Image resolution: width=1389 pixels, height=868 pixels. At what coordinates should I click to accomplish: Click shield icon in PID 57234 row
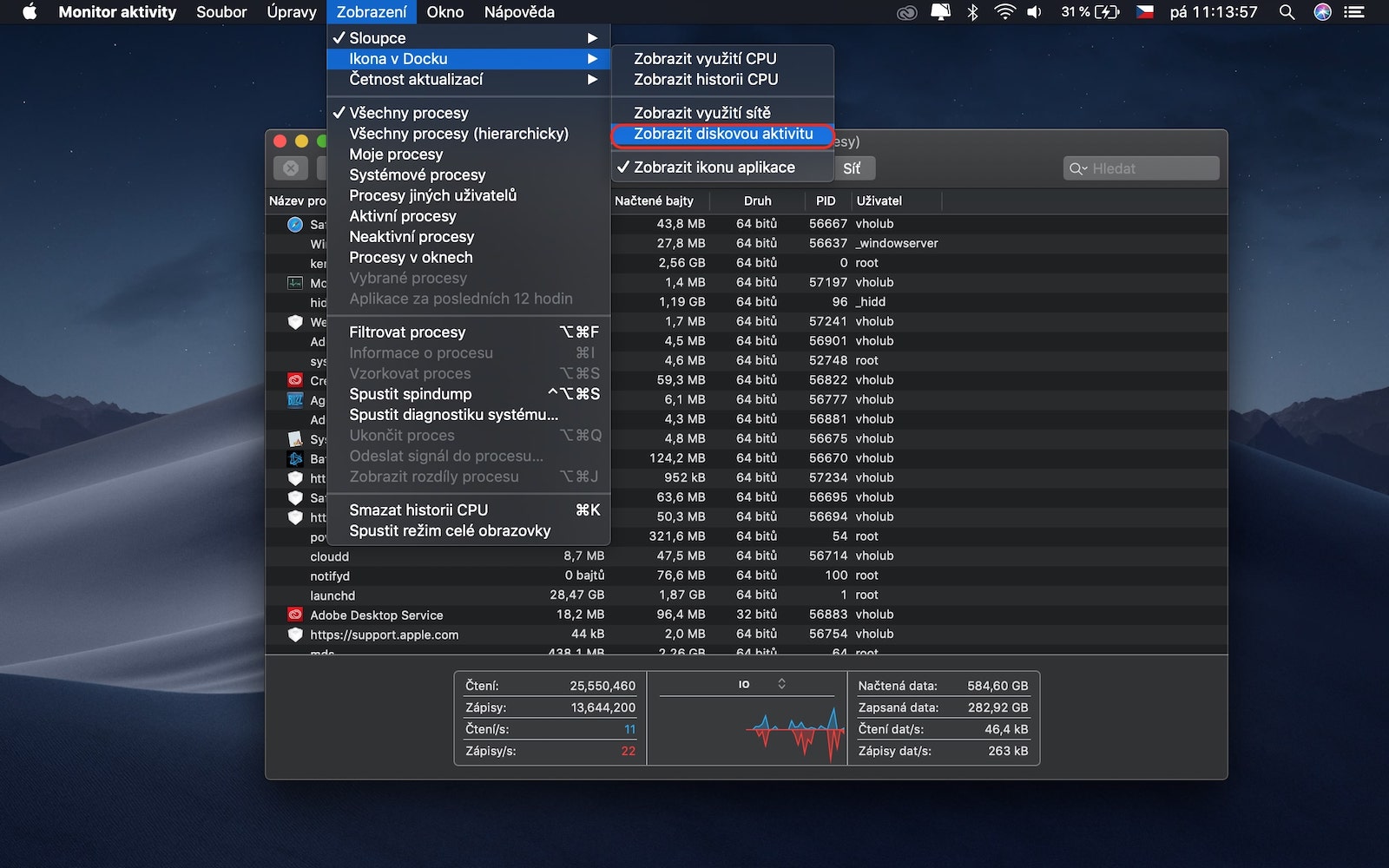295,478
